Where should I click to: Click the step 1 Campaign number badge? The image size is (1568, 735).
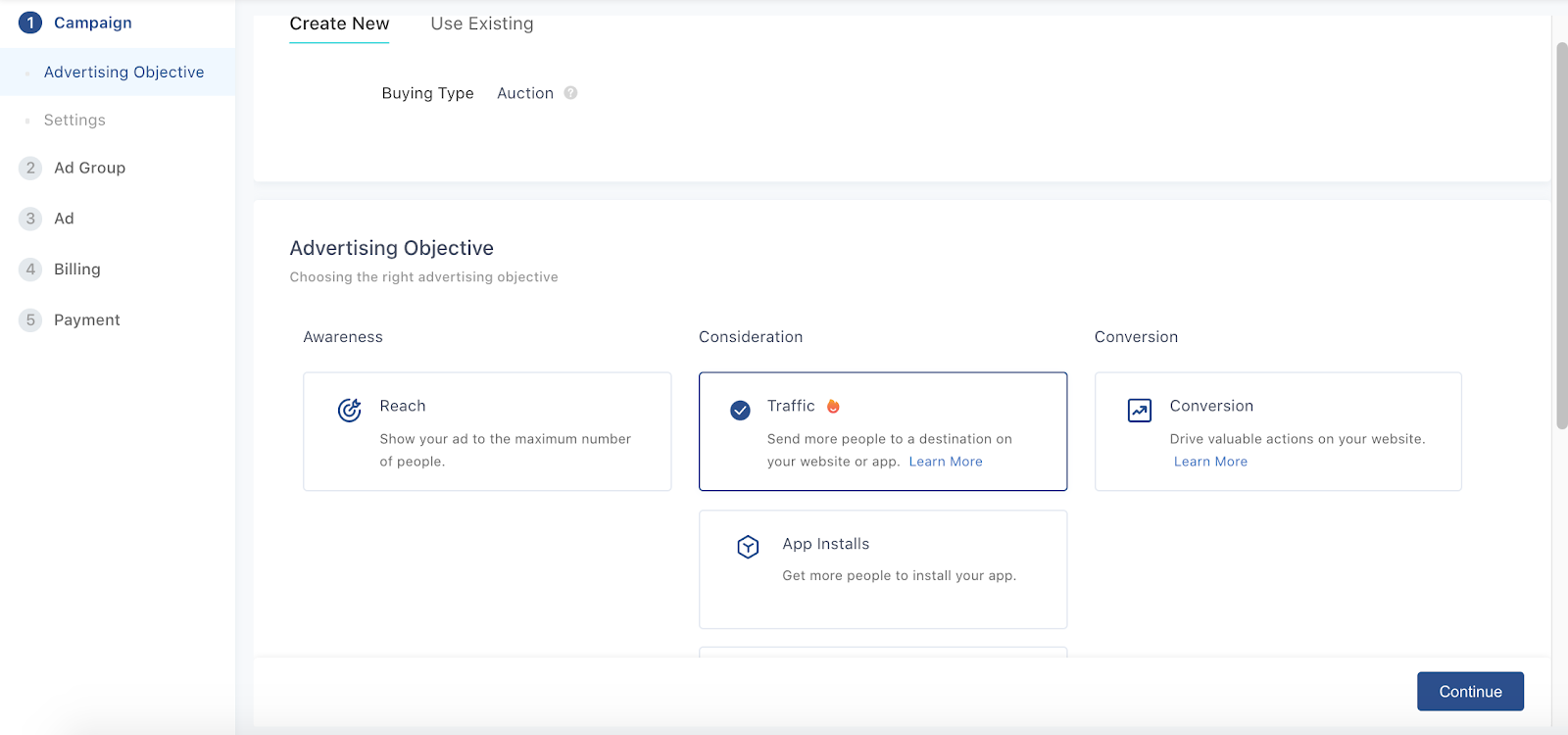click(x=30, y=23)
